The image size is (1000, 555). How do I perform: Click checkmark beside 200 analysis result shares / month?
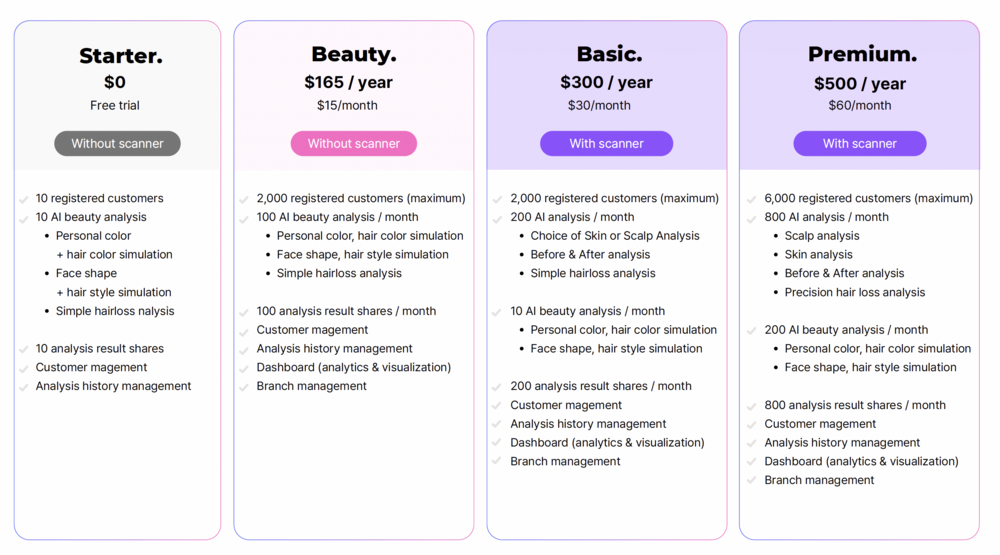click(x=497, y=387)
